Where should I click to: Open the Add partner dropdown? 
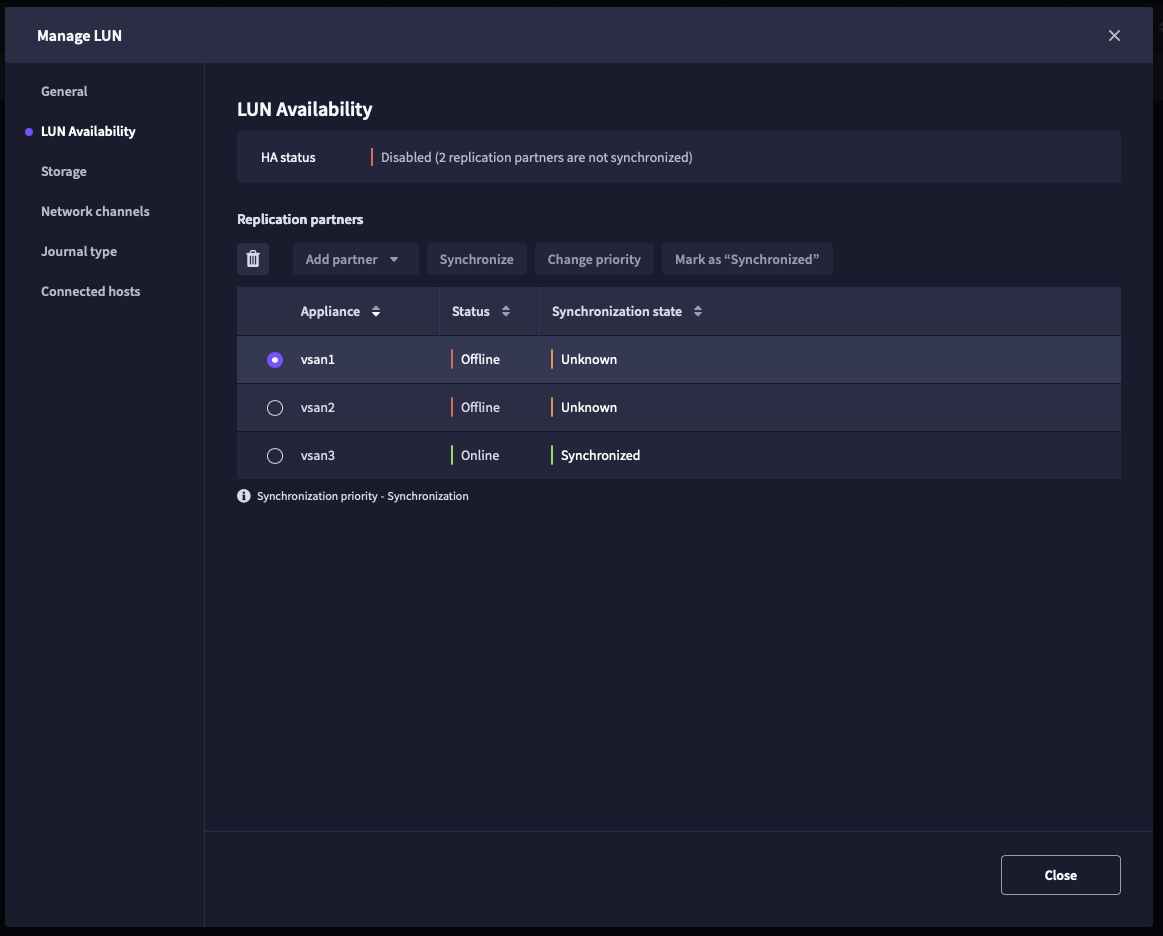(355, 259)
